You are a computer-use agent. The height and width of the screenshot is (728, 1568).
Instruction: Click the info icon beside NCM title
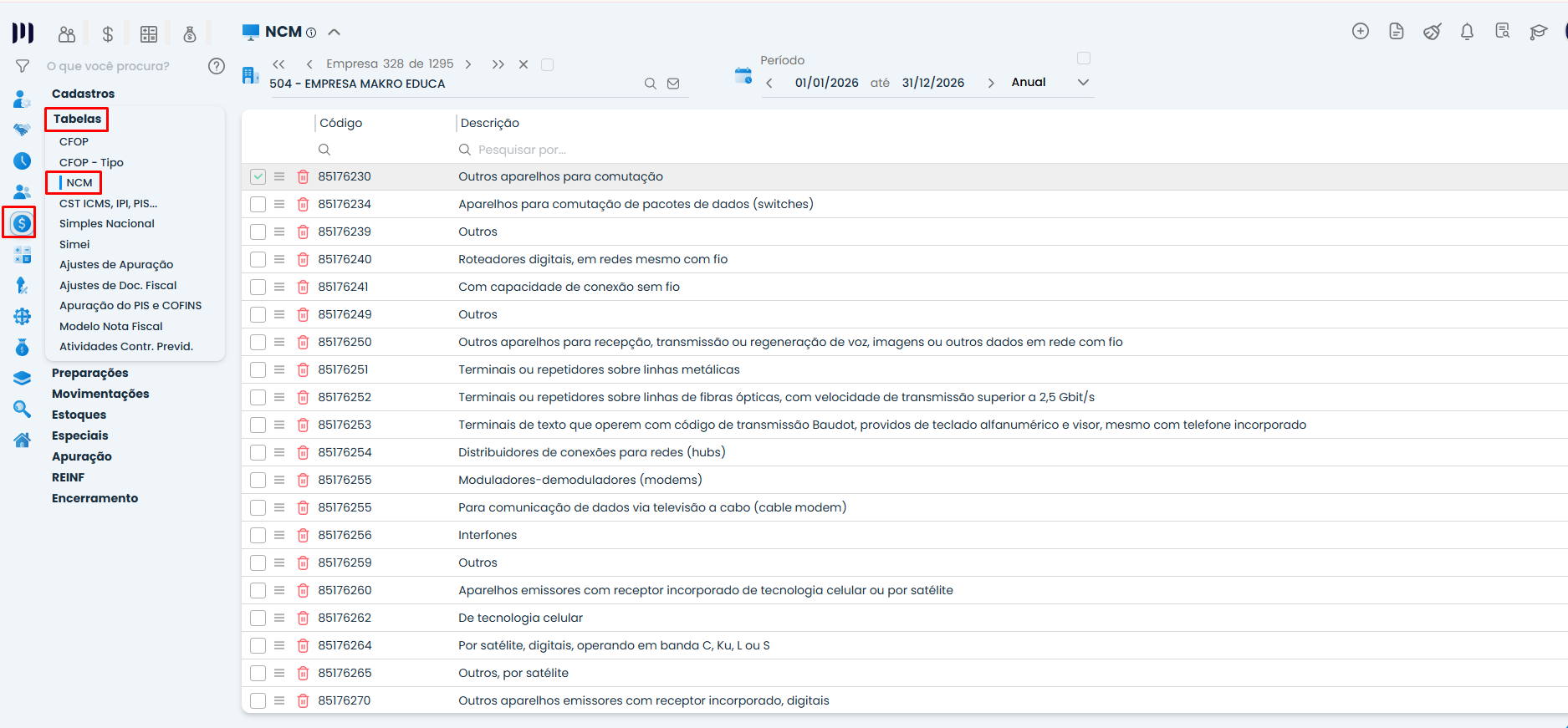pyautogui.click(x=311, y=33)
